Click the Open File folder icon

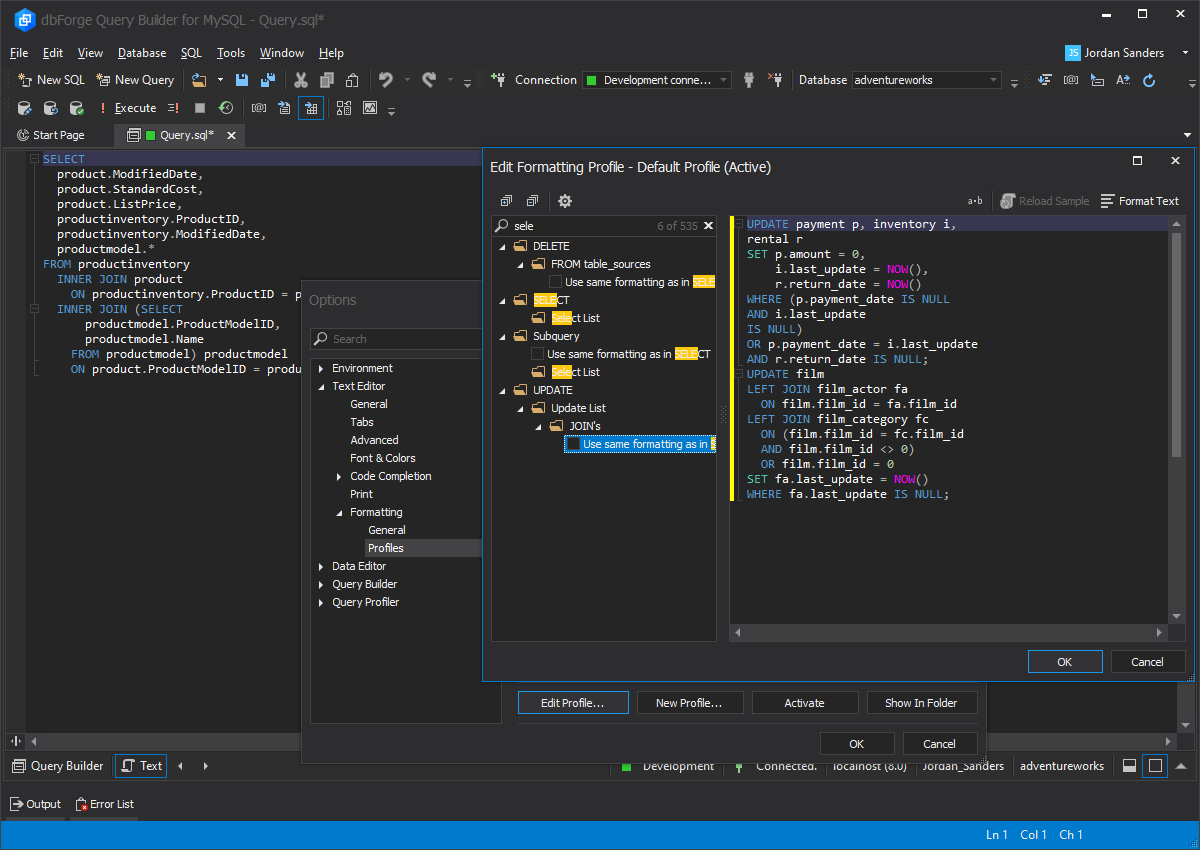(199, 80)
